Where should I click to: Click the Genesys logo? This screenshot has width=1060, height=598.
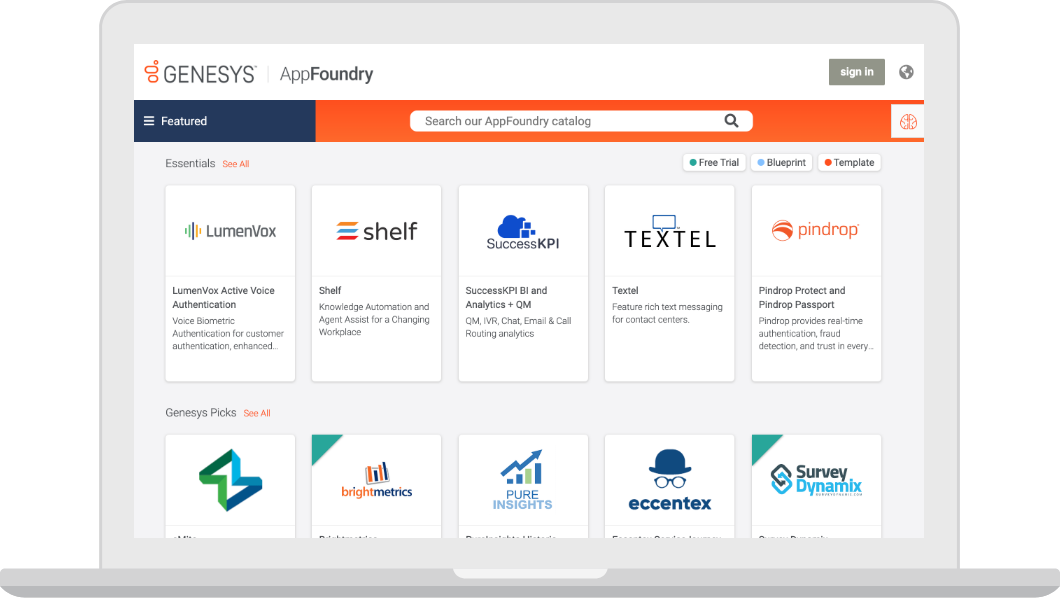point(200,73)
